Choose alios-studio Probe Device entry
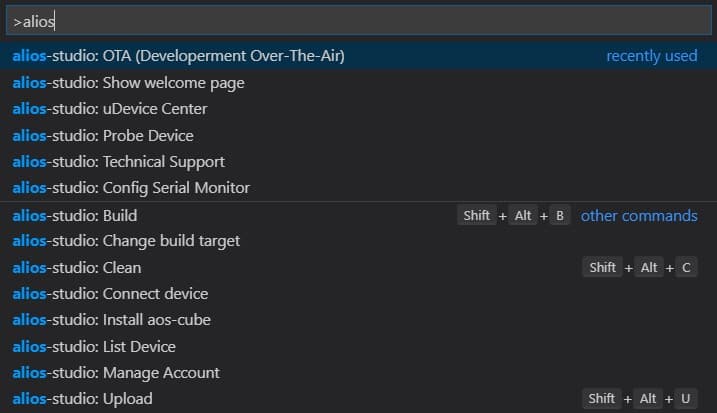Viewport: 717px width, 413px height. coord(103,135)
